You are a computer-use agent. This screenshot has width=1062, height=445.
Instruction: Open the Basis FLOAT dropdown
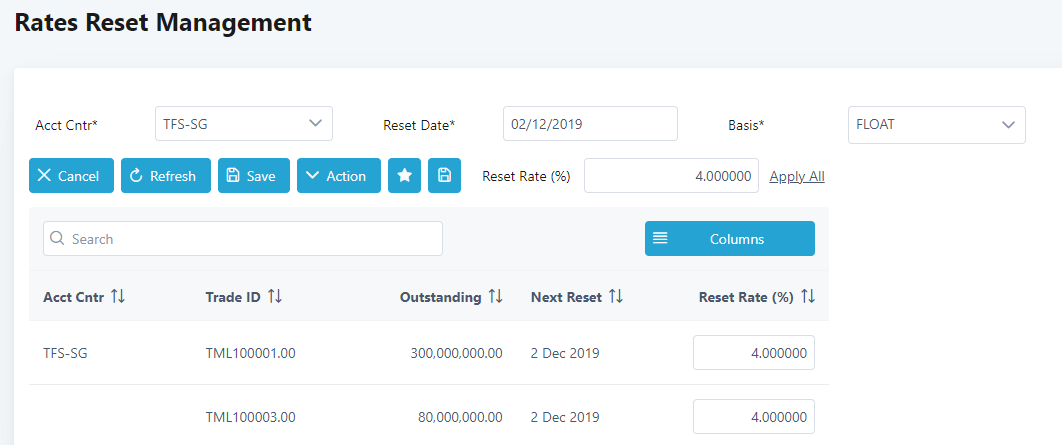point(936,125)
